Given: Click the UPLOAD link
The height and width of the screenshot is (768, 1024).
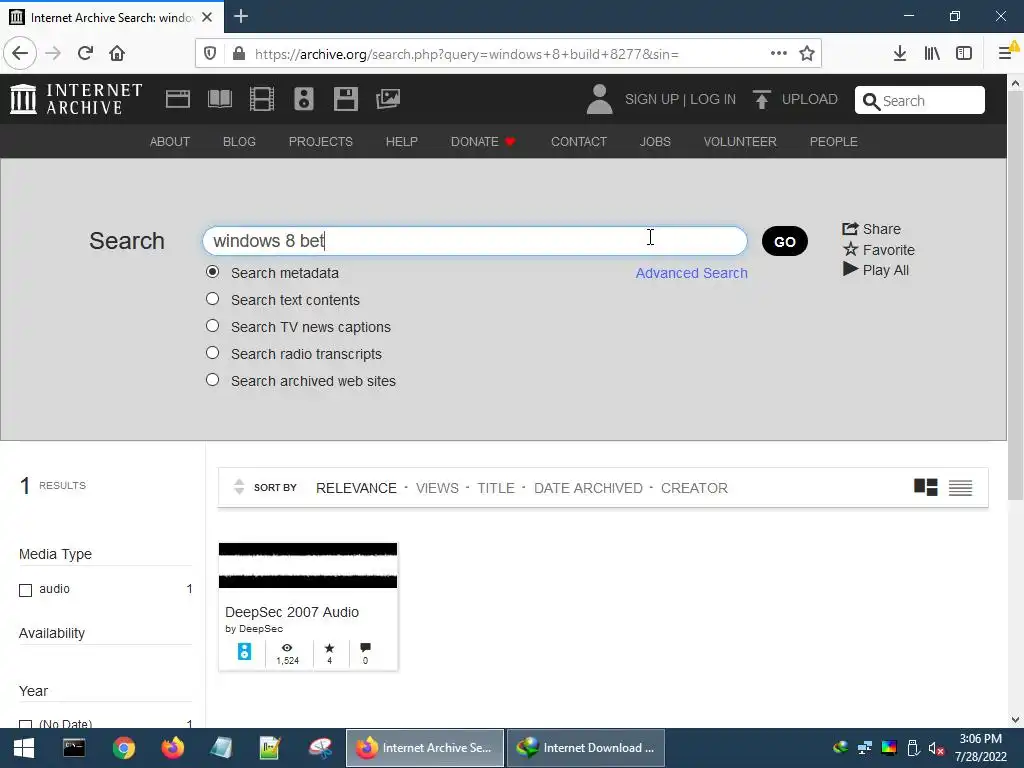Looking at the screenshot, I should (810, 99).
